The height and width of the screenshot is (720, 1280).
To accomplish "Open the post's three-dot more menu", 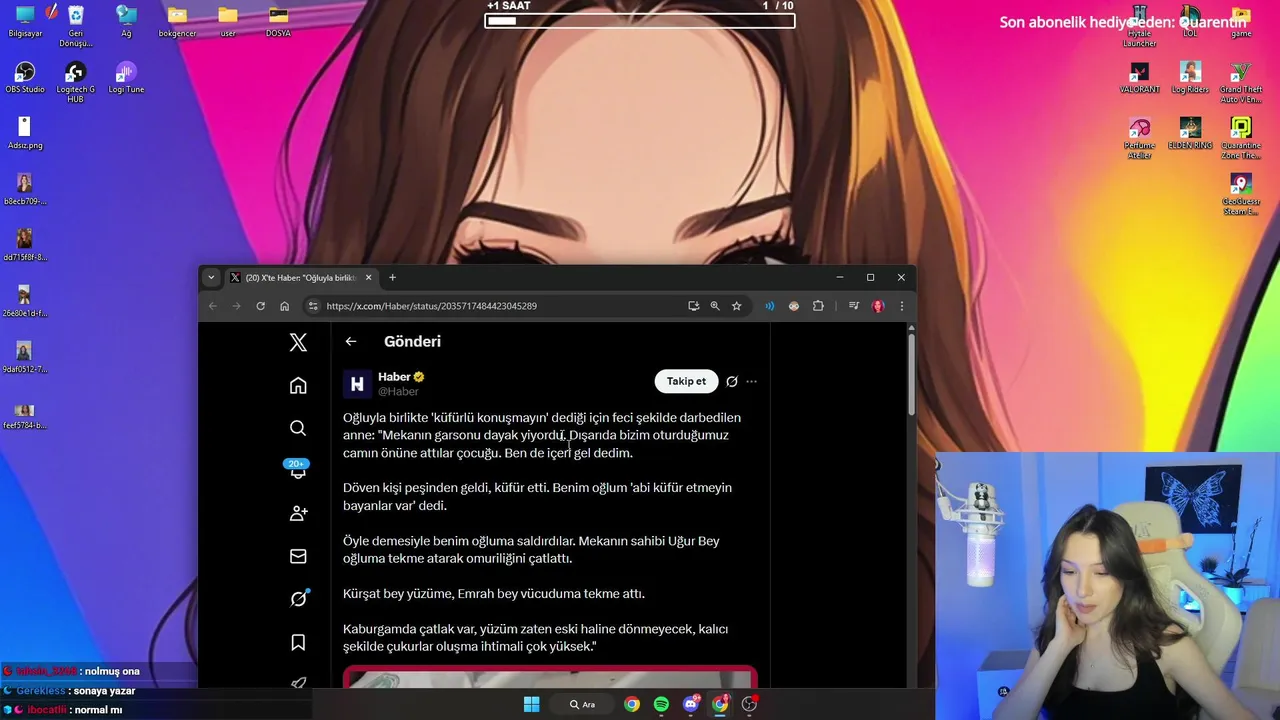I will (752, 381).
